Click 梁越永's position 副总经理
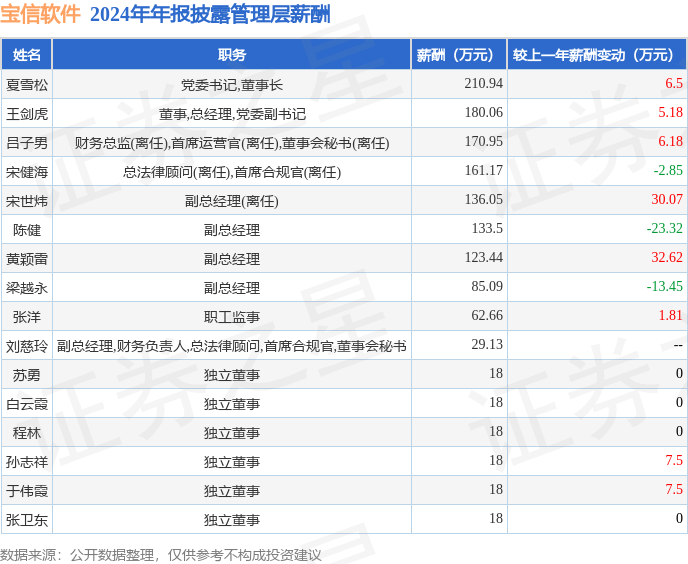The height and width of the screenshot is (564, 688). pos(232,287)
